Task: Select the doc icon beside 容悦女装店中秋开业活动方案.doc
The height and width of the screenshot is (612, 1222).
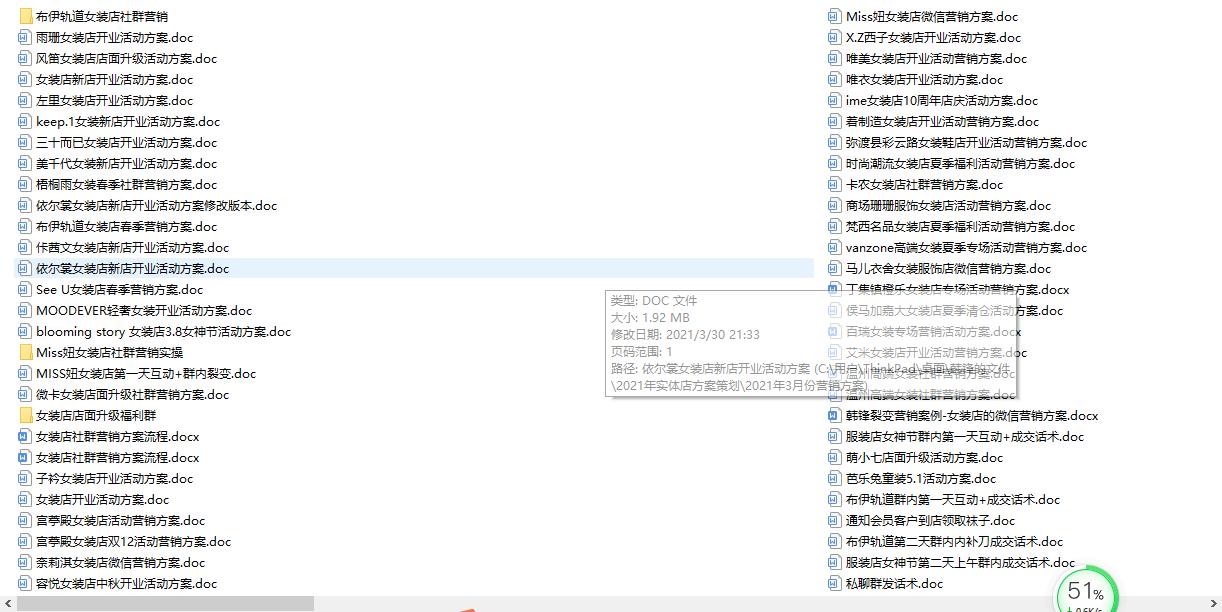Action: (25, 583)
